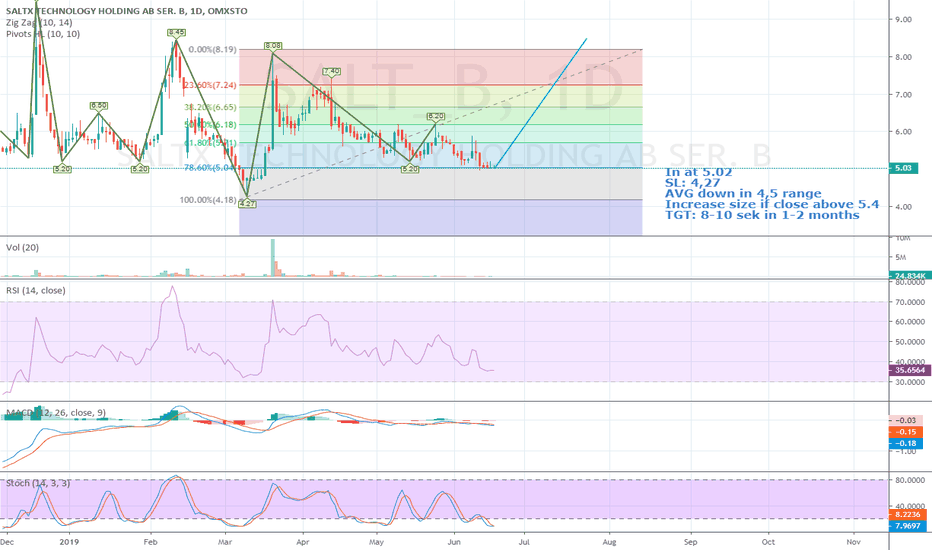Click the MACD (12, 26, close, 9) legend
This screenshot has height=550, width=932.
tap(56, 413)
